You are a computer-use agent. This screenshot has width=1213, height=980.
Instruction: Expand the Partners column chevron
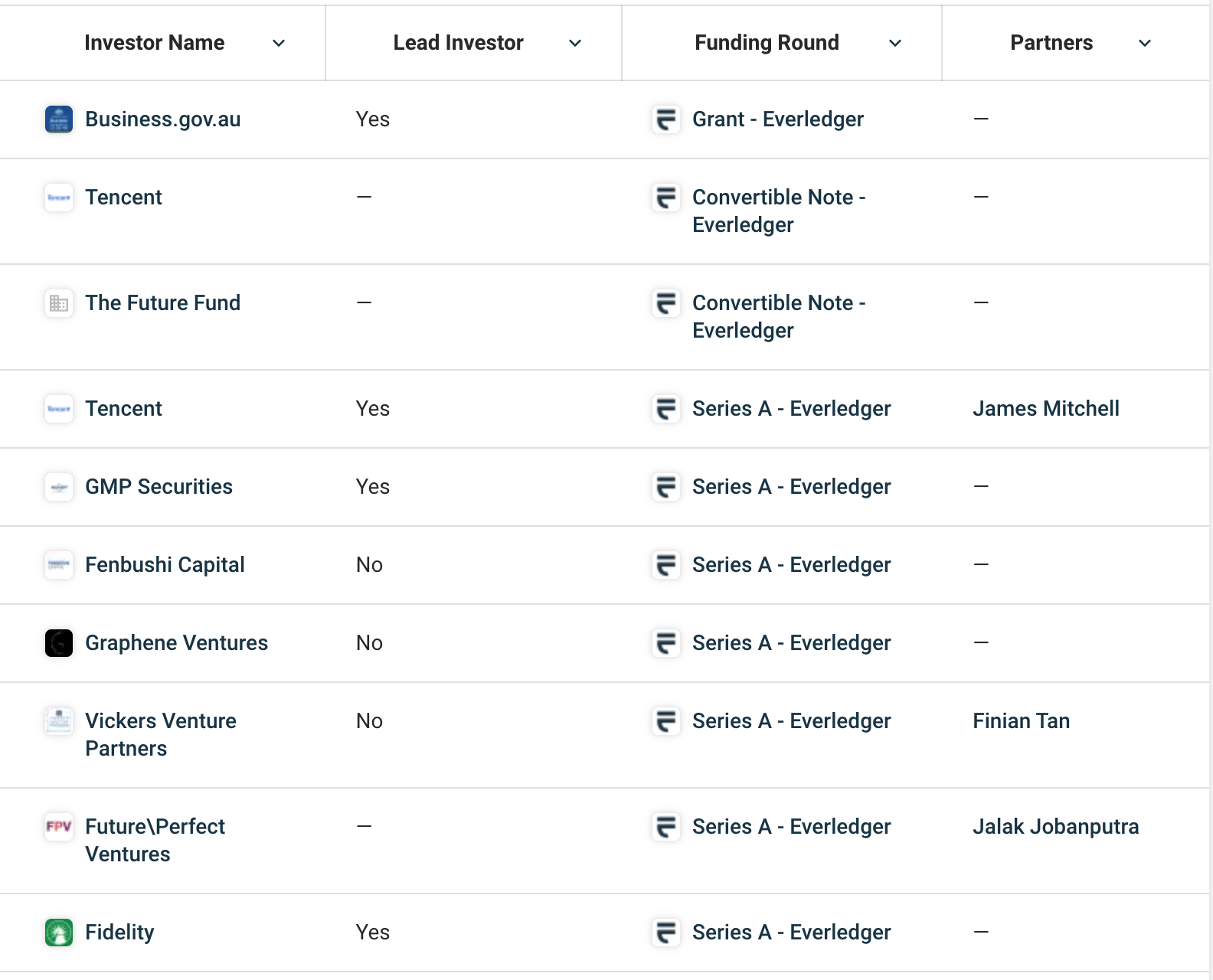point(1145,44)
